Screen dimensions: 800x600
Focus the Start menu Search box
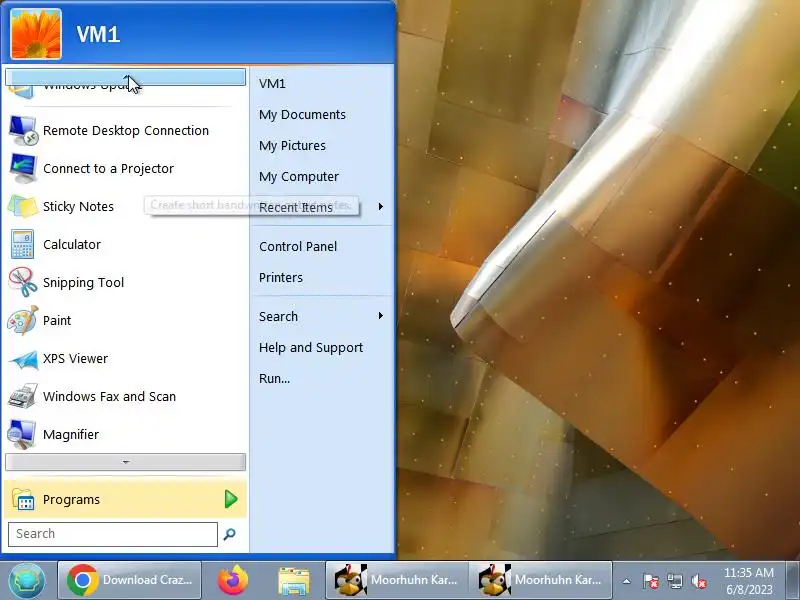tap(113, 534)
